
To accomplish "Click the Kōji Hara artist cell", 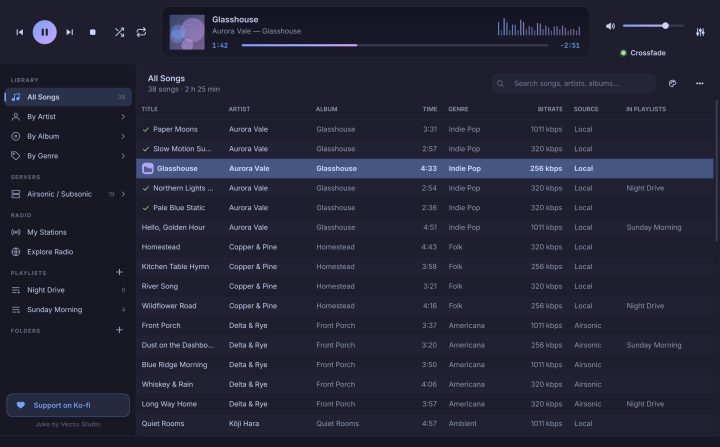I will click(244, 424).
